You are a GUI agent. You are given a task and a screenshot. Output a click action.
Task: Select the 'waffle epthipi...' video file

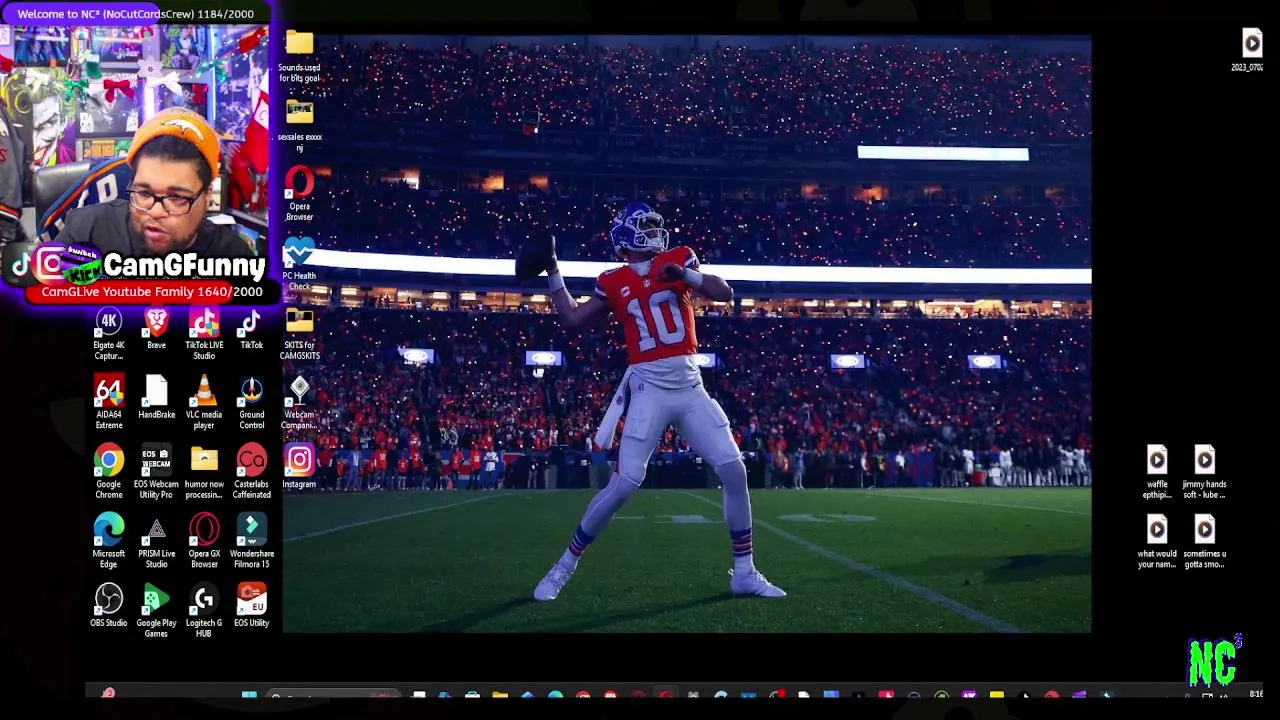click(1157, 473)
